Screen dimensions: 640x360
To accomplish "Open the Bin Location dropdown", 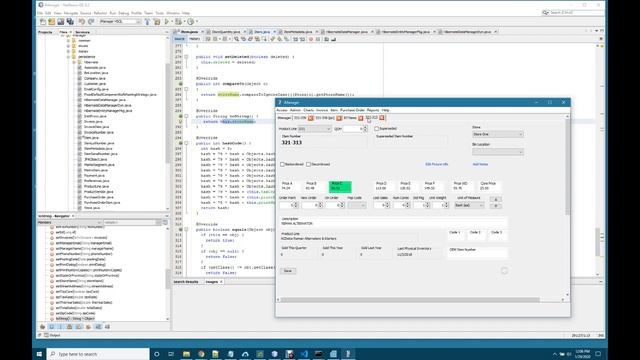I will pyautogui.click(x=498, y=151).
